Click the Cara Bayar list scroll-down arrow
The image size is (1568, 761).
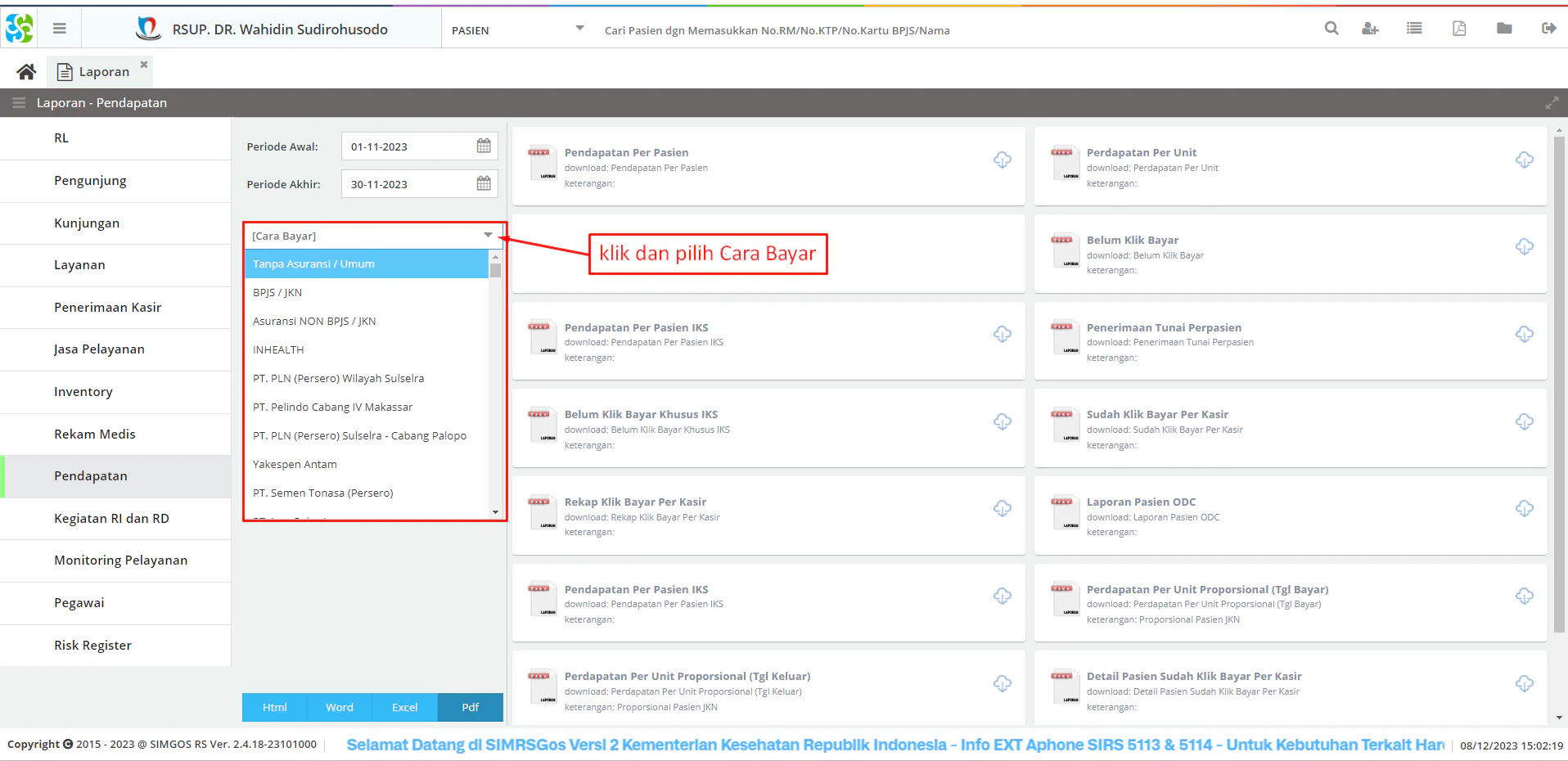coord(495,512)
